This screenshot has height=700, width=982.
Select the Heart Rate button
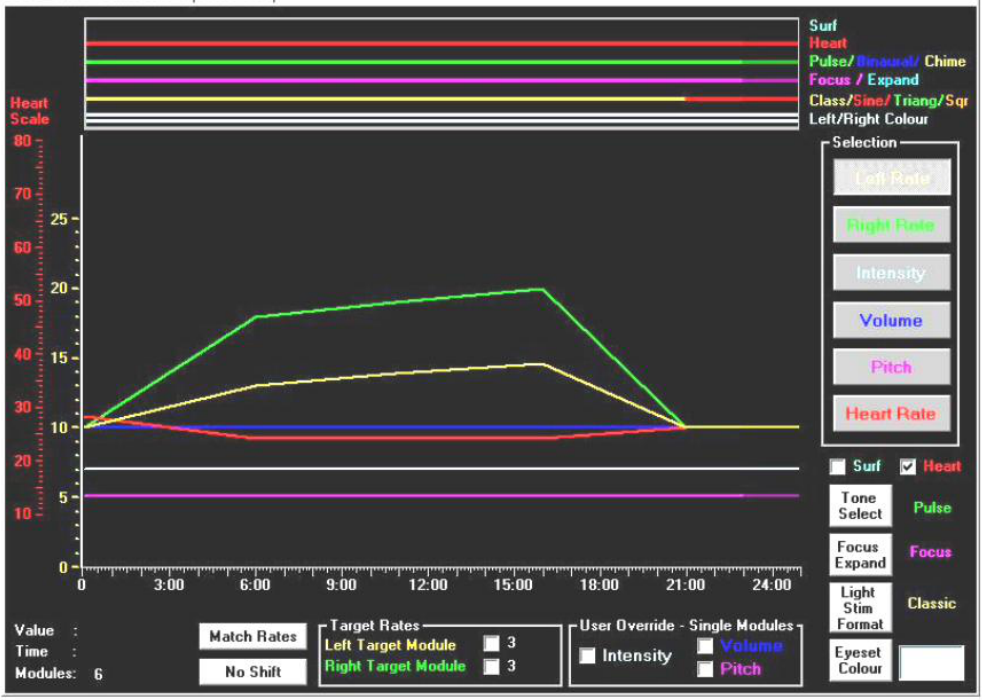click(x=892, y=413)
